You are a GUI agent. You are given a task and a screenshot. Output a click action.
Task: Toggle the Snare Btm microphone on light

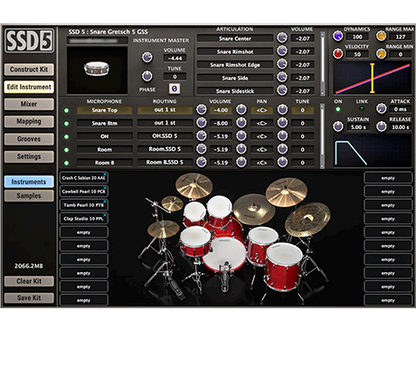(66, 124)
